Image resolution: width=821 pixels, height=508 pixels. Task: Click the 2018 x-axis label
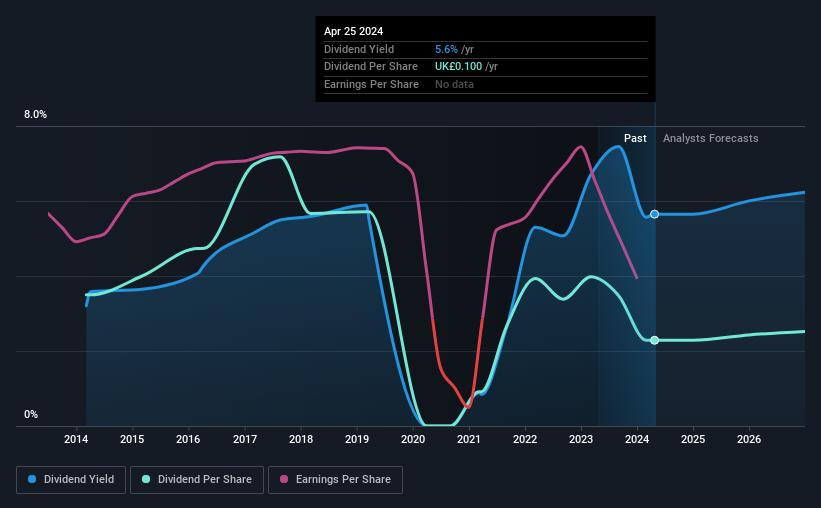pyautogui.click(x=301, y=439)
